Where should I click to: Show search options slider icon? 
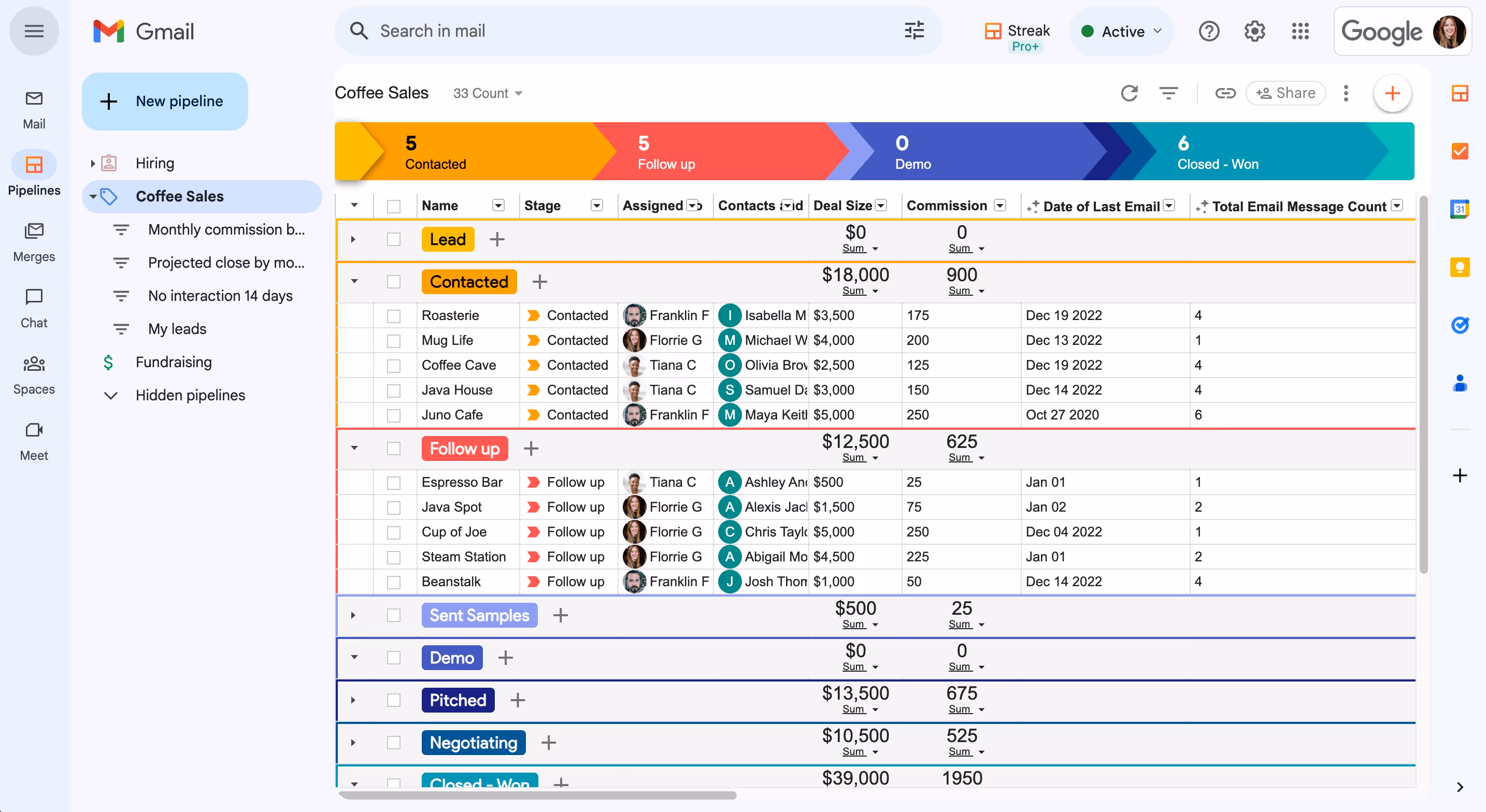click(x=915, y=31)
